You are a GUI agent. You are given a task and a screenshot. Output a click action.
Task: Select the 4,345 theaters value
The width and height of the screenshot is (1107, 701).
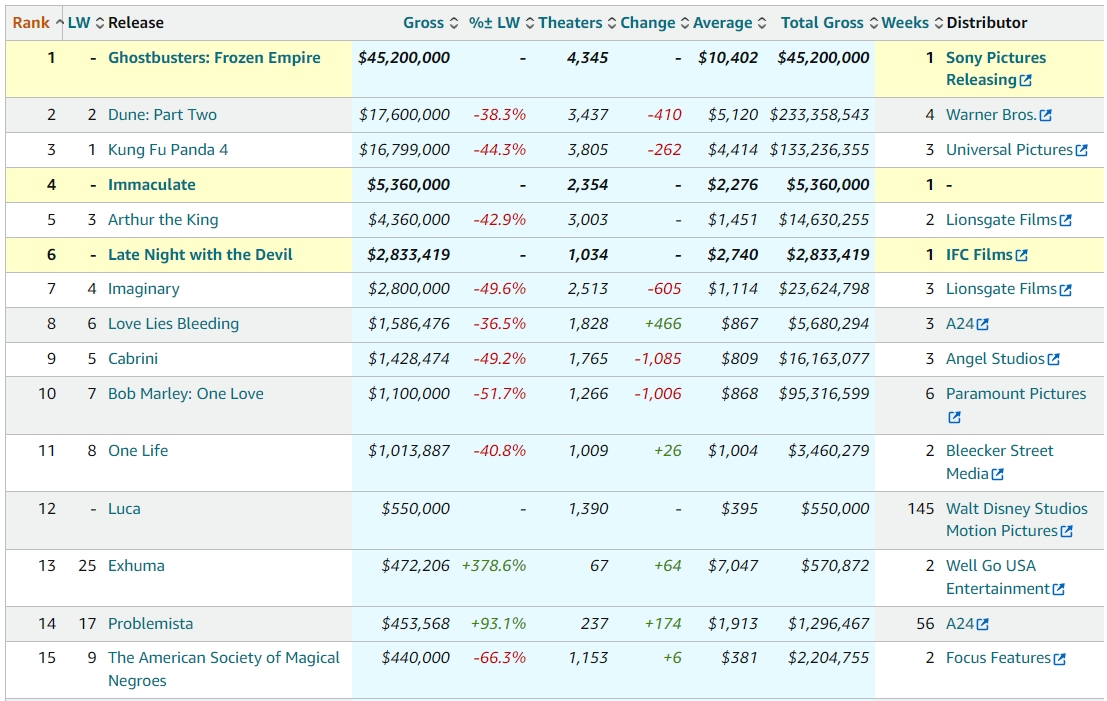(x=587, y=58)
